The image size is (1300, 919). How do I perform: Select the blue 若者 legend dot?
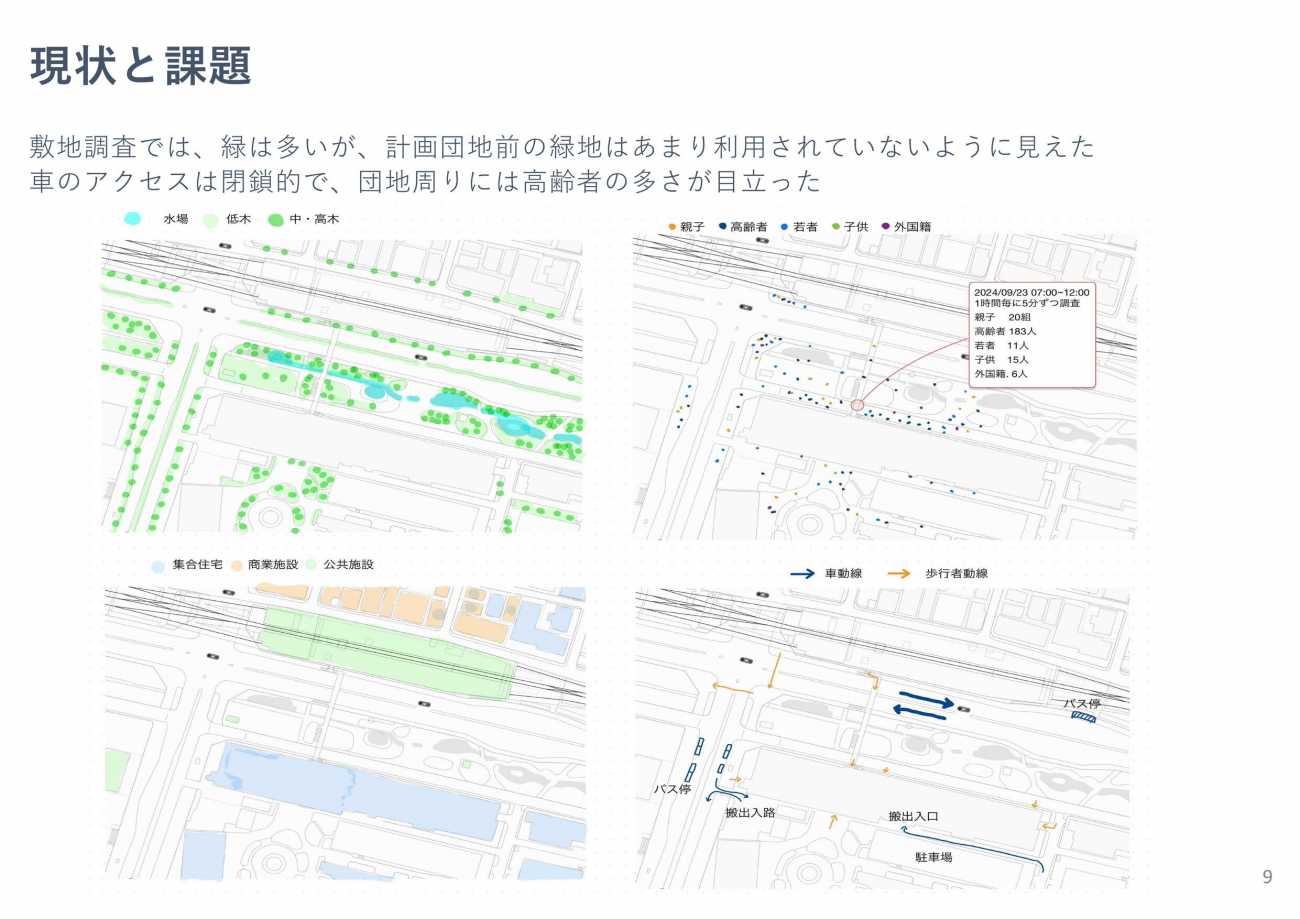pos(784,227)
